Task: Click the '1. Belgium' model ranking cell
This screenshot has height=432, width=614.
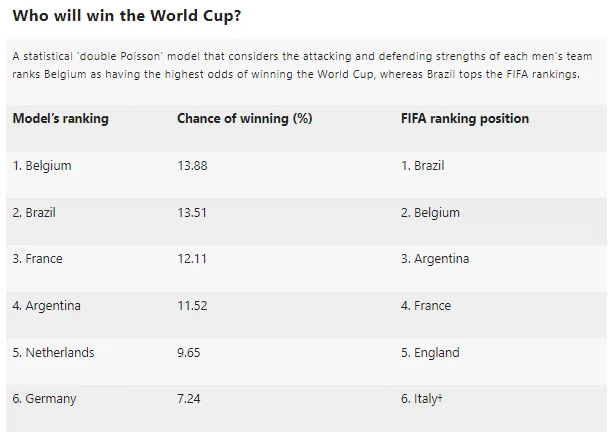Action: pyautogui.click(x=42, y=166)
